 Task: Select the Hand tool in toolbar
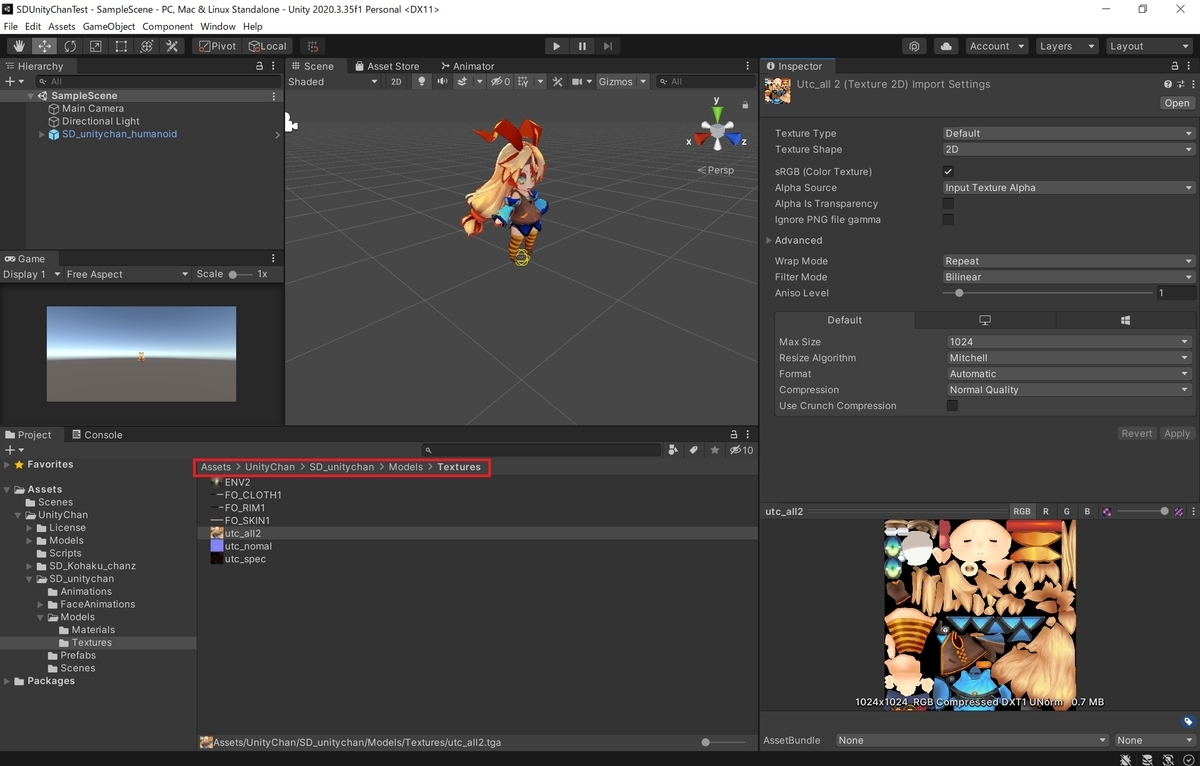(x=20, y=46)
